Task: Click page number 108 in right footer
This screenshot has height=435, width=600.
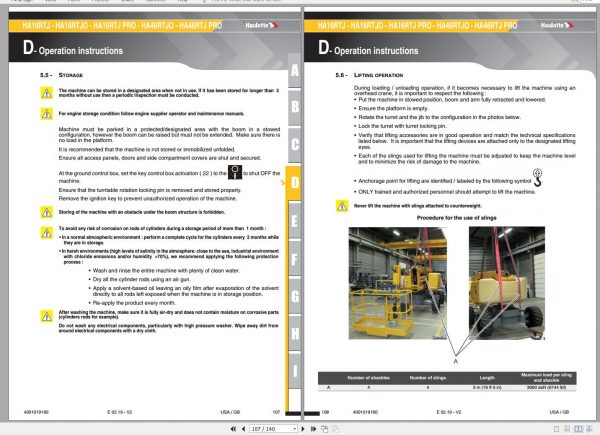Action: pyautogui.click(x=325, y=412)
